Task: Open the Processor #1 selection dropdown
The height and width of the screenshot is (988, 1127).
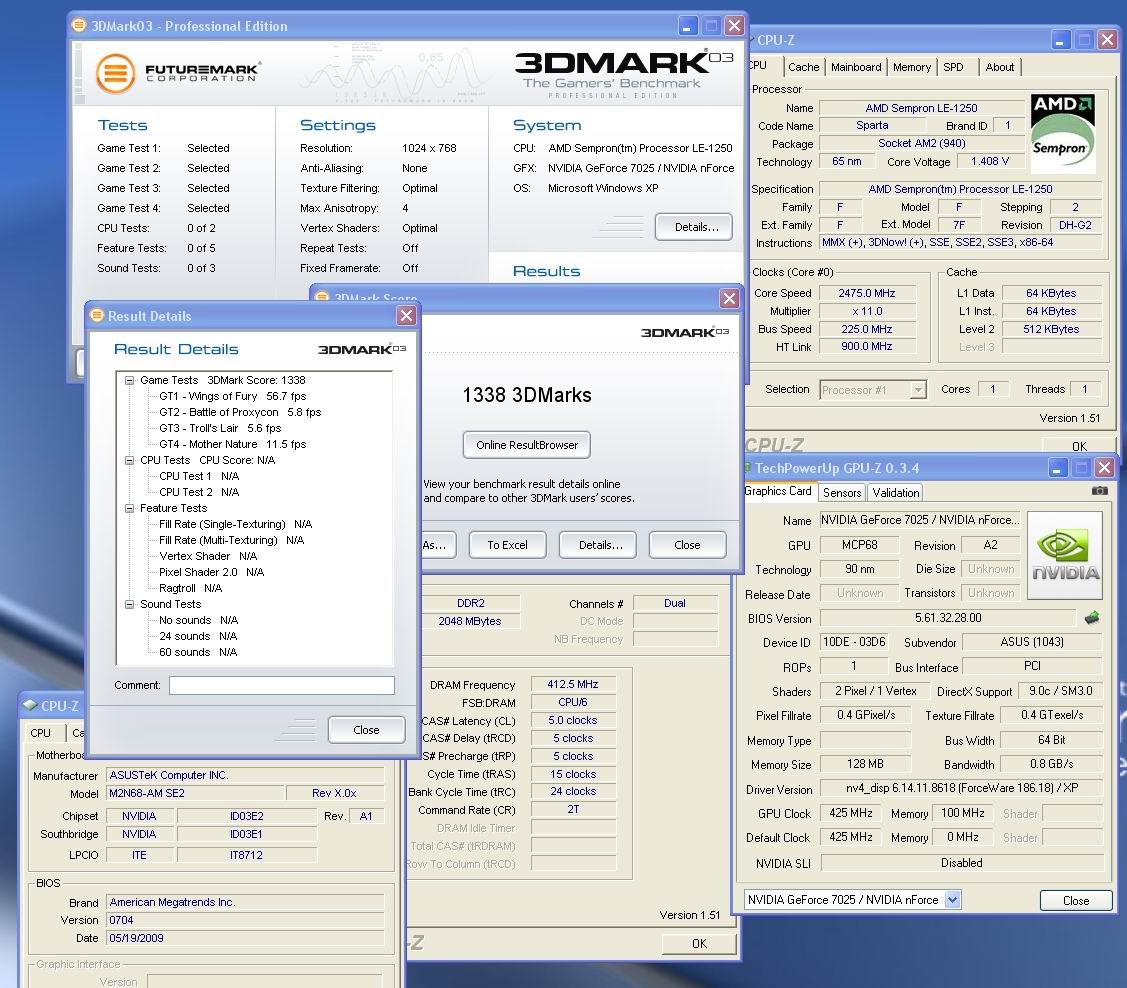Action: (x=918, y=389)
